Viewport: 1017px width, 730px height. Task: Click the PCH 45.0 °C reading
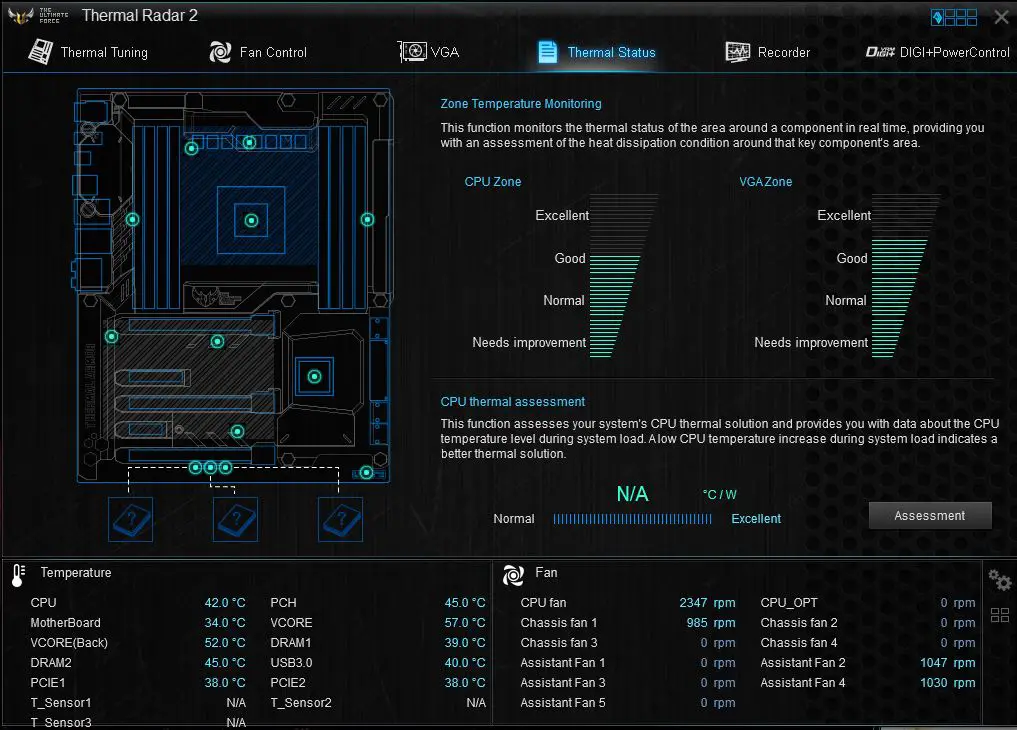(465, 602)
